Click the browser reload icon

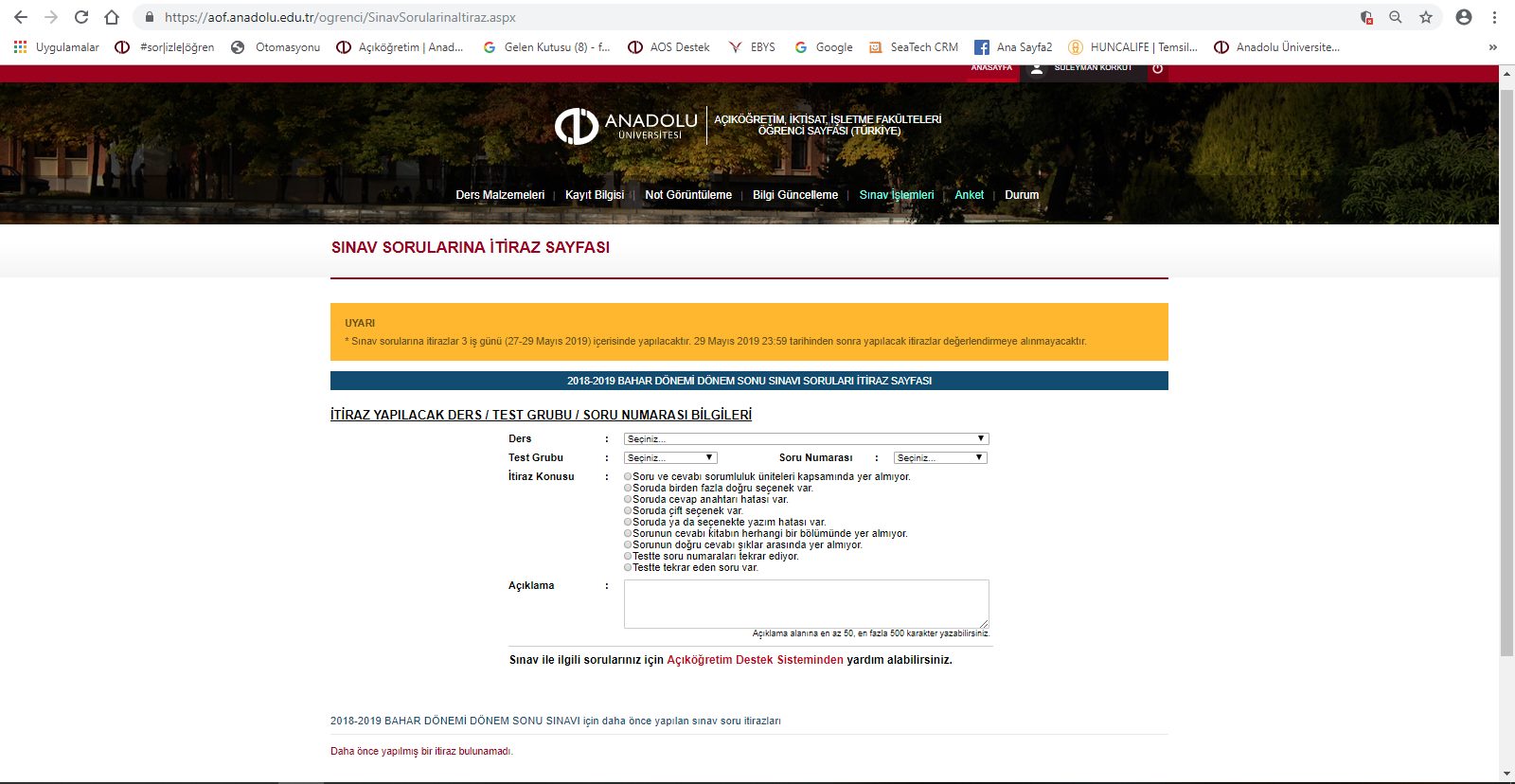pos(81,17)
